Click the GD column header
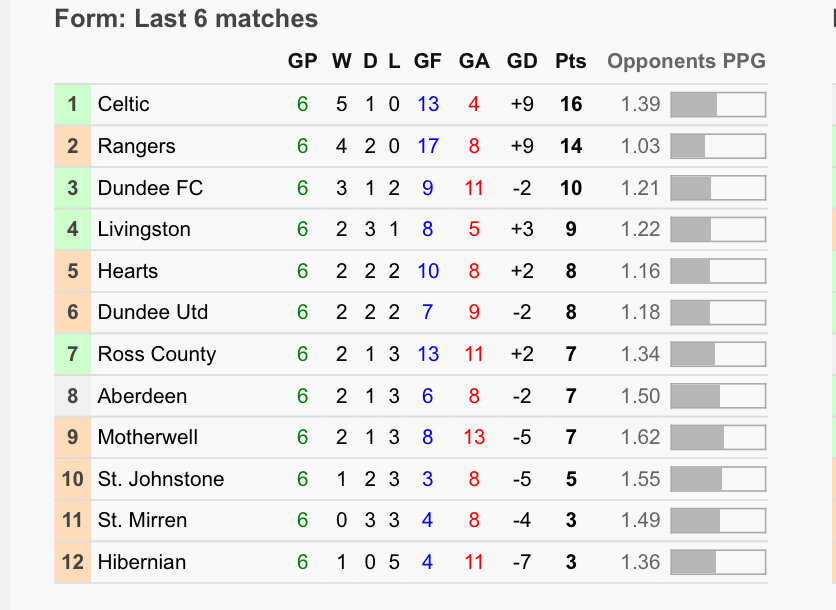Viewport: 836px width, 610px height. [x=522, y=61]
